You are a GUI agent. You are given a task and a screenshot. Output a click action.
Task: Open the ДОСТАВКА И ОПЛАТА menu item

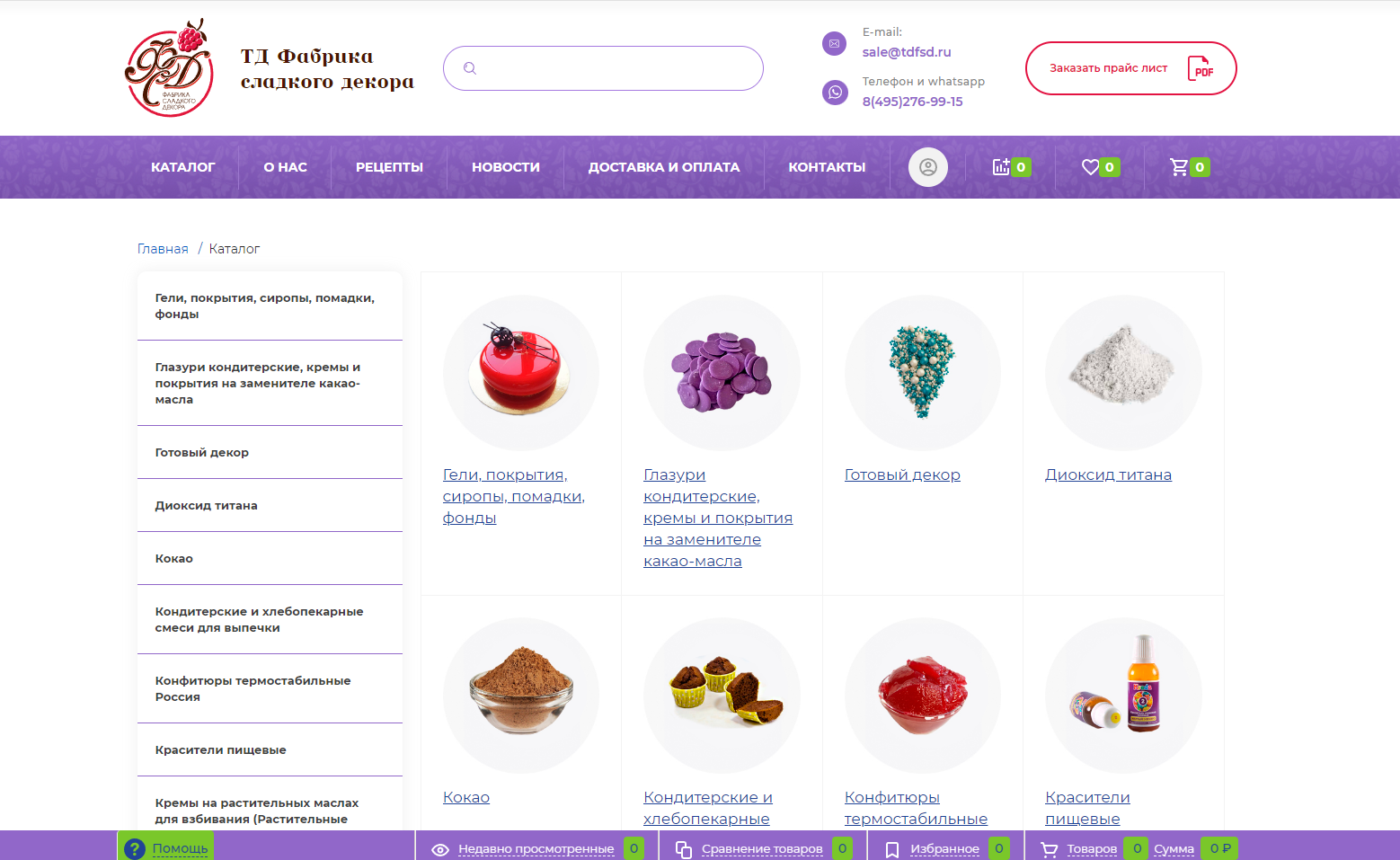click(664, 167)
